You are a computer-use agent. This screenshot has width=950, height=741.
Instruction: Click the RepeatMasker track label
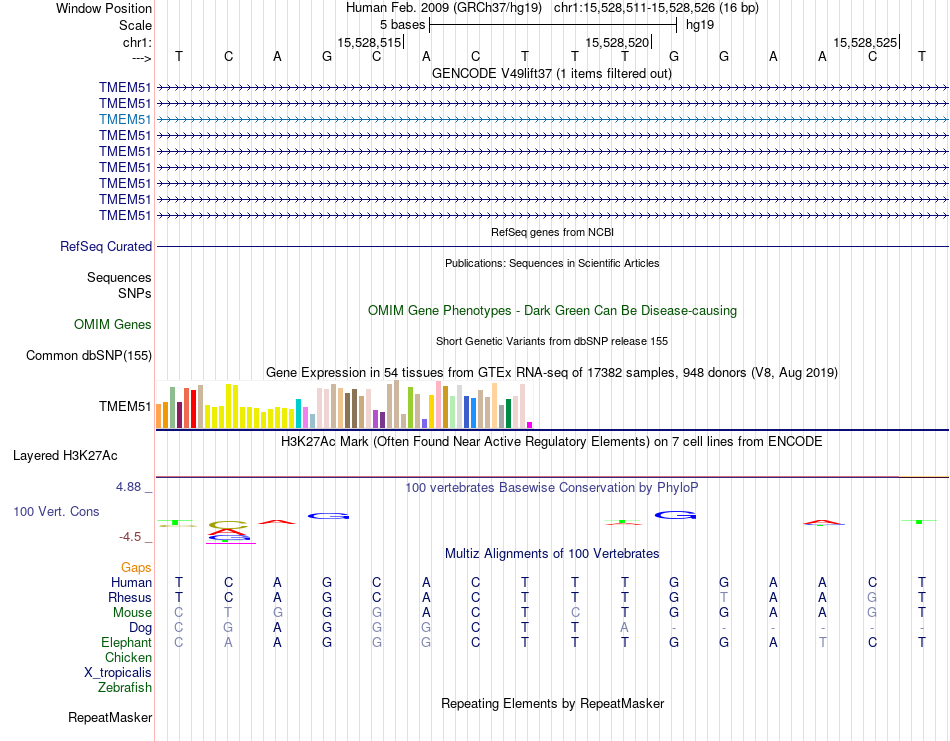(x=110, y=717)
